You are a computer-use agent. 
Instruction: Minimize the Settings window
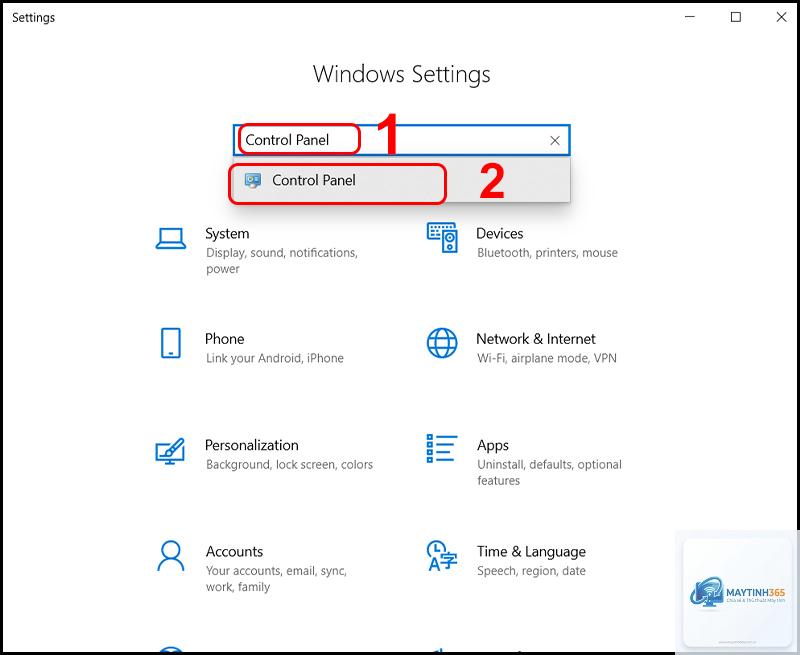click(x=690, y=17)
